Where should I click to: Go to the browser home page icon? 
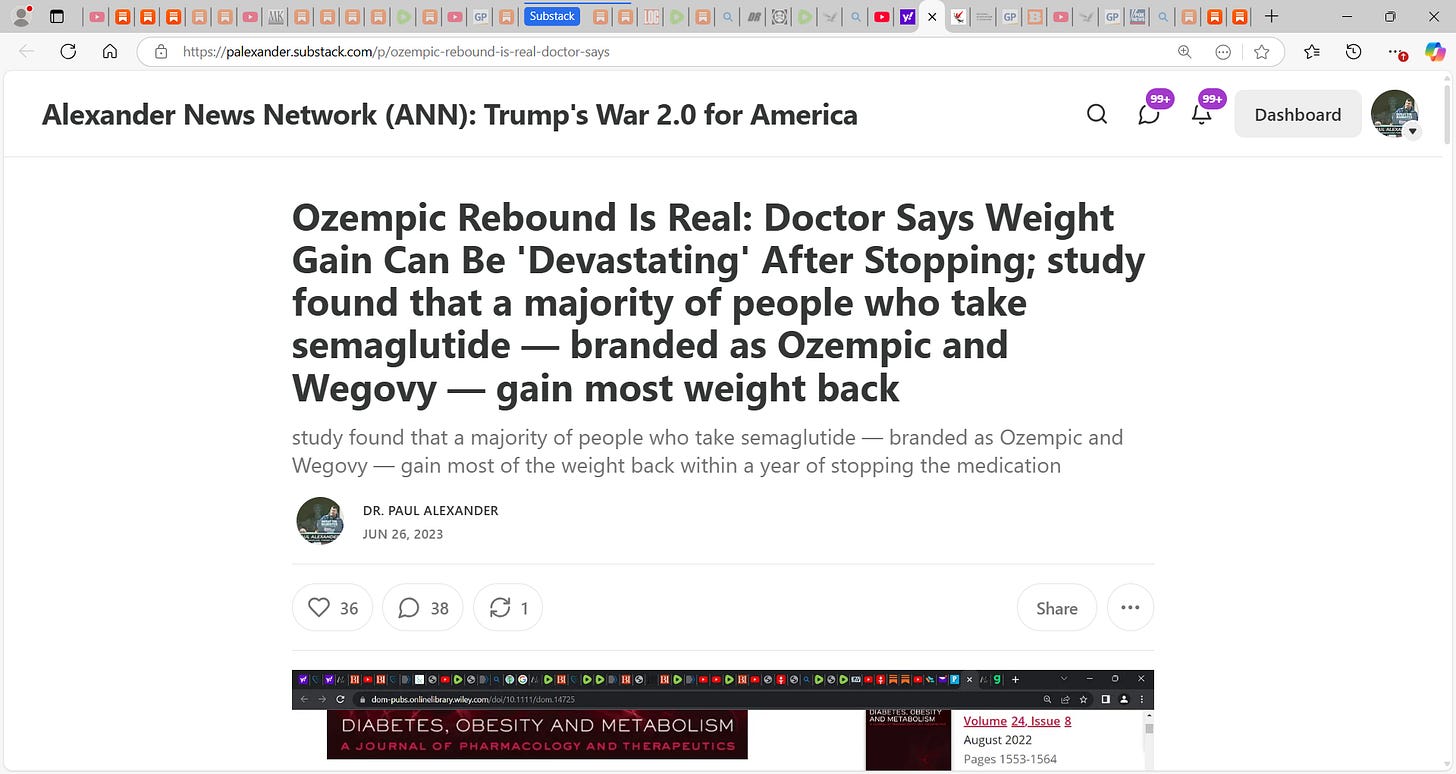click(x=110, y=52)
